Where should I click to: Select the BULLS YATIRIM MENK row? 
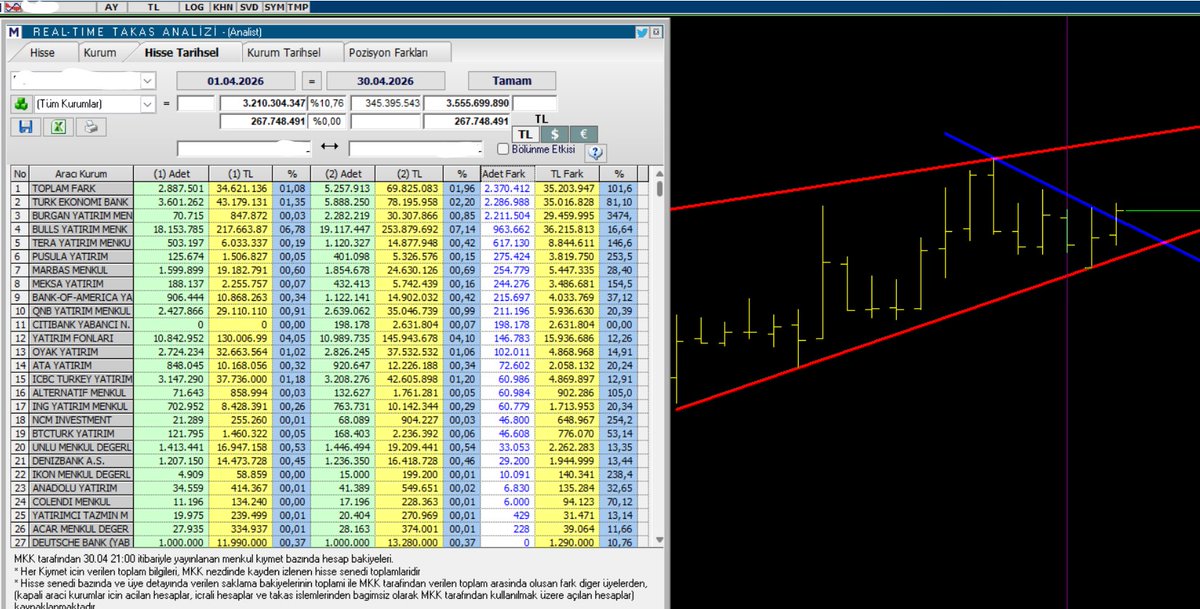(x=332, y=229)
